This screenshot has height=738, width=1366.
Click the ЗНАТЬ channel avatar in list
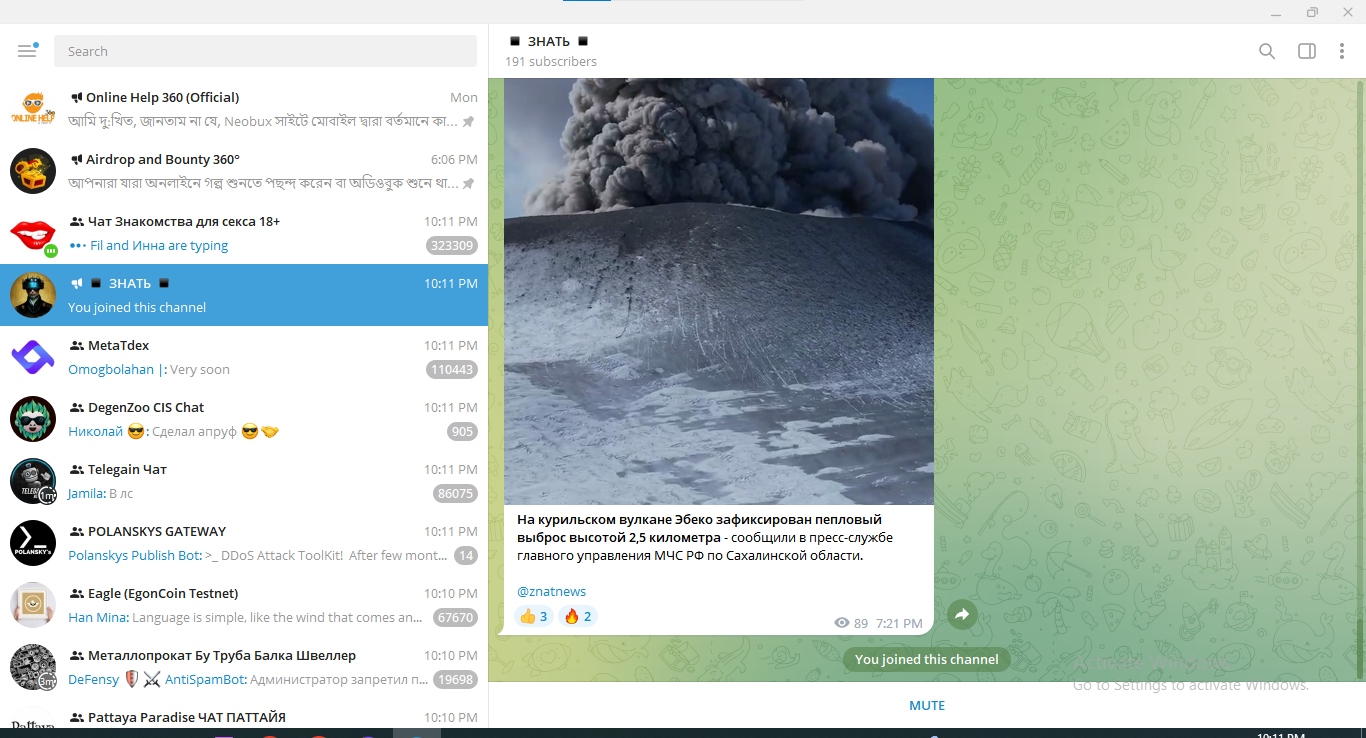pyautogui.click(x=33, y=295)
